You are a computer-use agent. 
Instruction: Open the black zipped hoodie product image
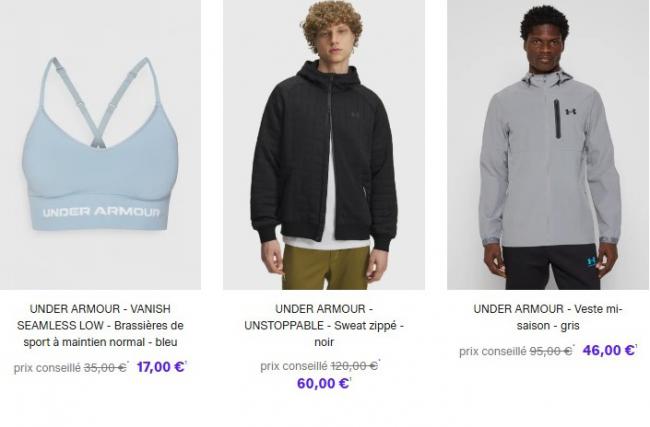point(324,145)
